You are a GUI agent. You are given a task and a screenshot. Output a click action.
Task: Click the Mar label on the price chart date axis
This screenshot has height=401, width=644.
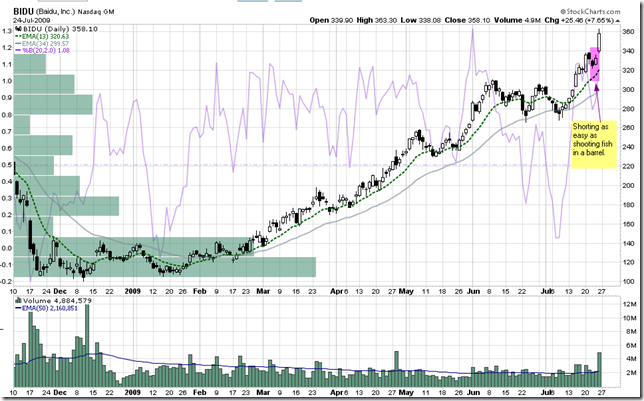(263, 291)
